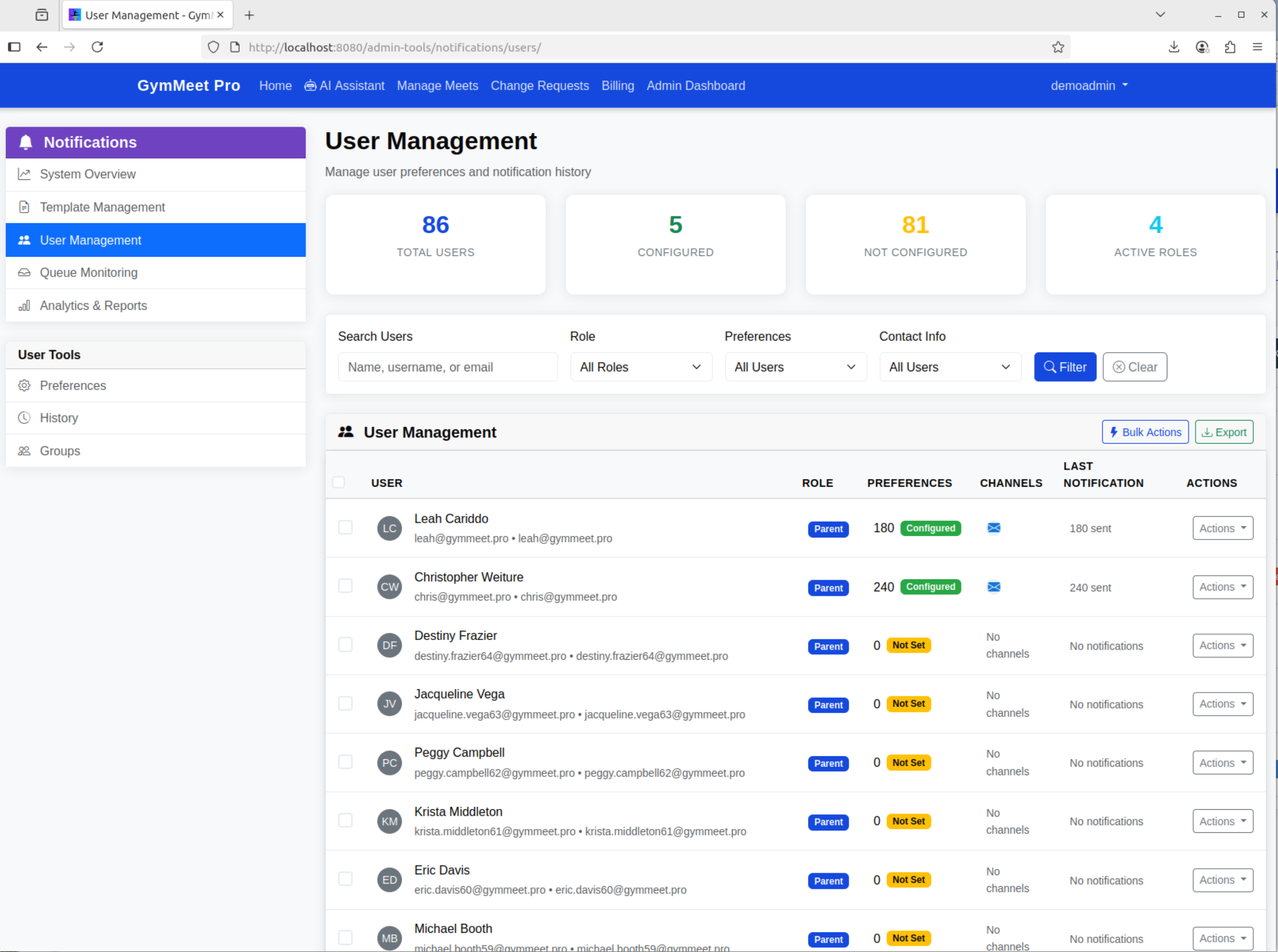Click the Bulk Actions button
Viewport: 1278px width, 952px height.
click(x=1145, y=432)
